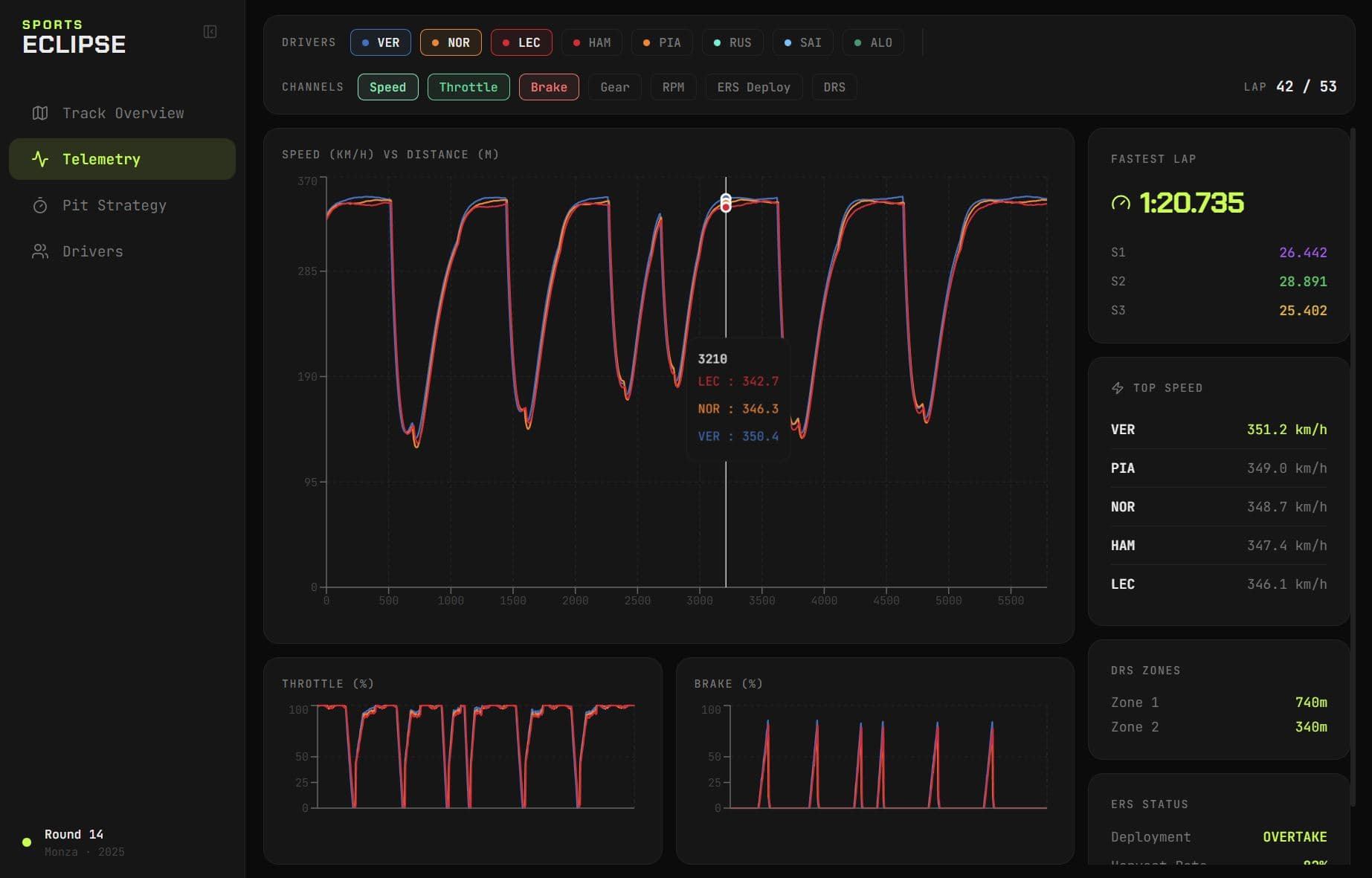Image resolution: width=1372 pixels, height=878 pixels.
Task: Select the HAM top speed row
Action: click(1219, 546)
